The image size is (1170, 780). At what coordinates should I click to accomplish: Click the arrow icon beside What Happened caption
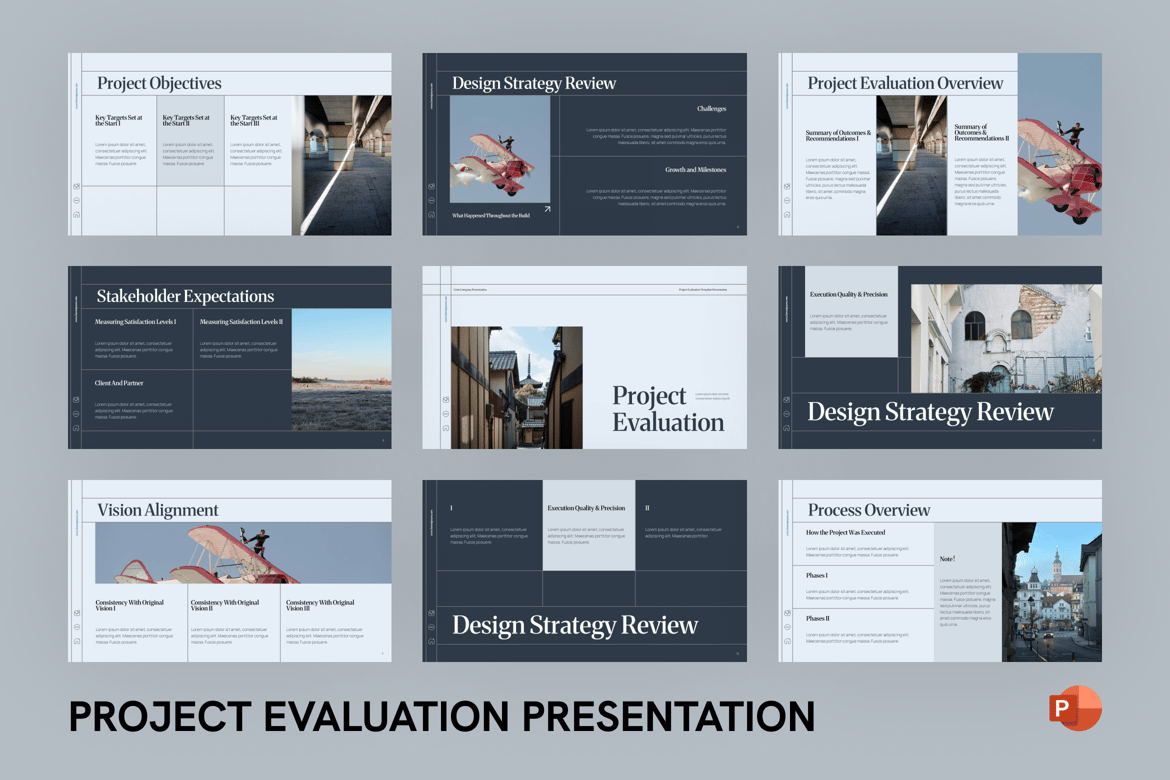pyautogui.click(x=547, y=210)
